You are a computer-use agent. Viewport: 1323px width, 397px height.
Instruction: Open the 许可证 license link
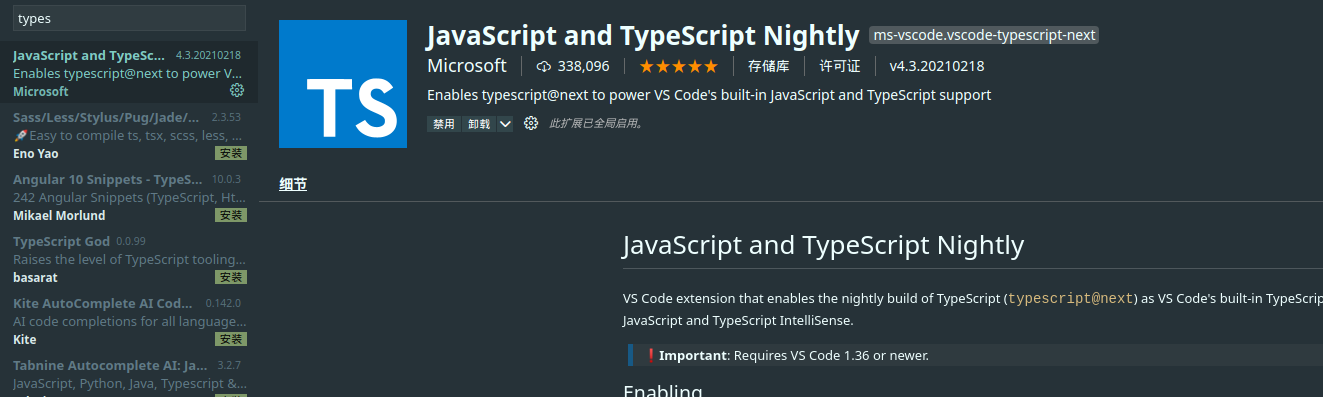pos(840,66)
